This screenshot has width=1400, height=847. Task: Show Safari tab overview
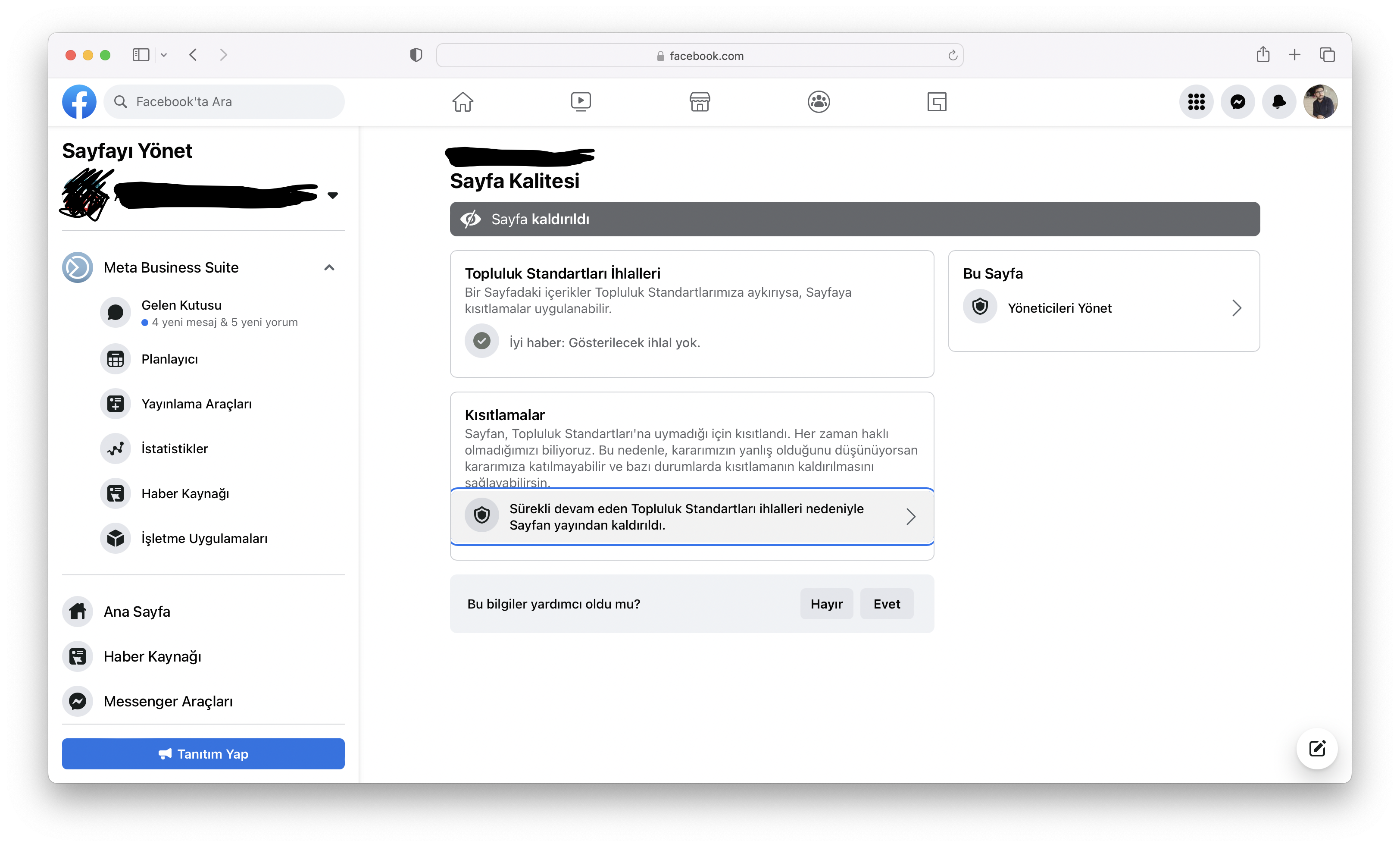tap(1327, 55)
